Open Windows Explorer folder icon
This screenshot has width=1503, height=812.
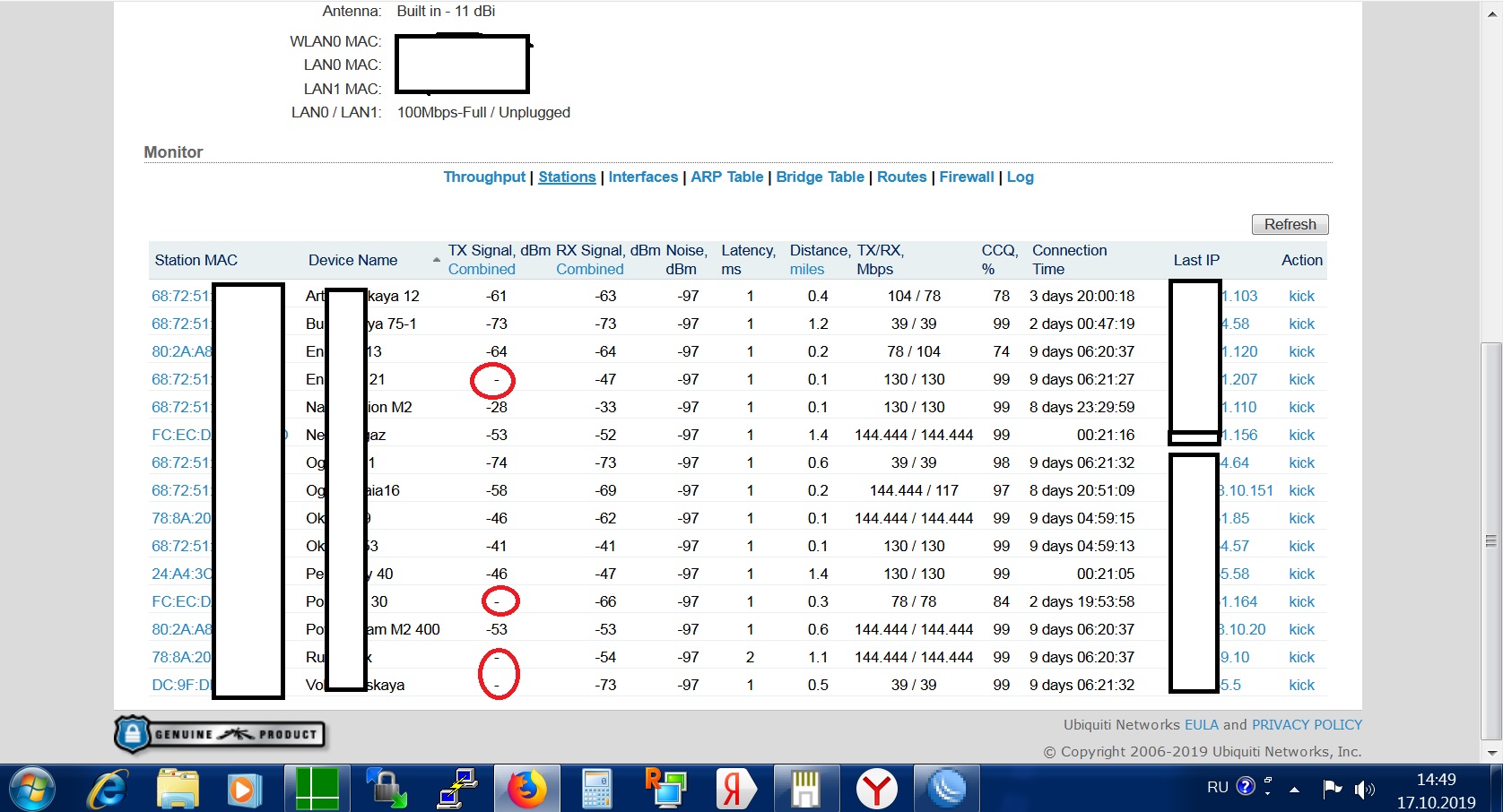coord(178,790)
